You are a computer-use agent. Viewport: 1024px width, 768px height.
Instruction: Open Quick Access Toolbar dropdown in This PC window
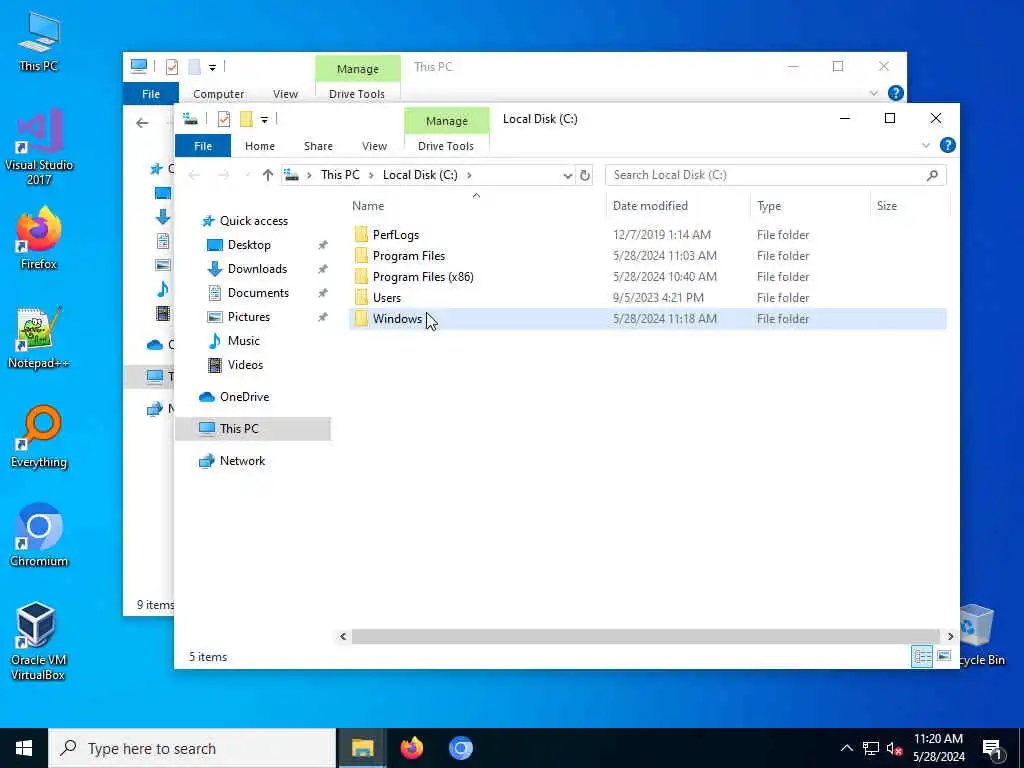pos(212,67)
